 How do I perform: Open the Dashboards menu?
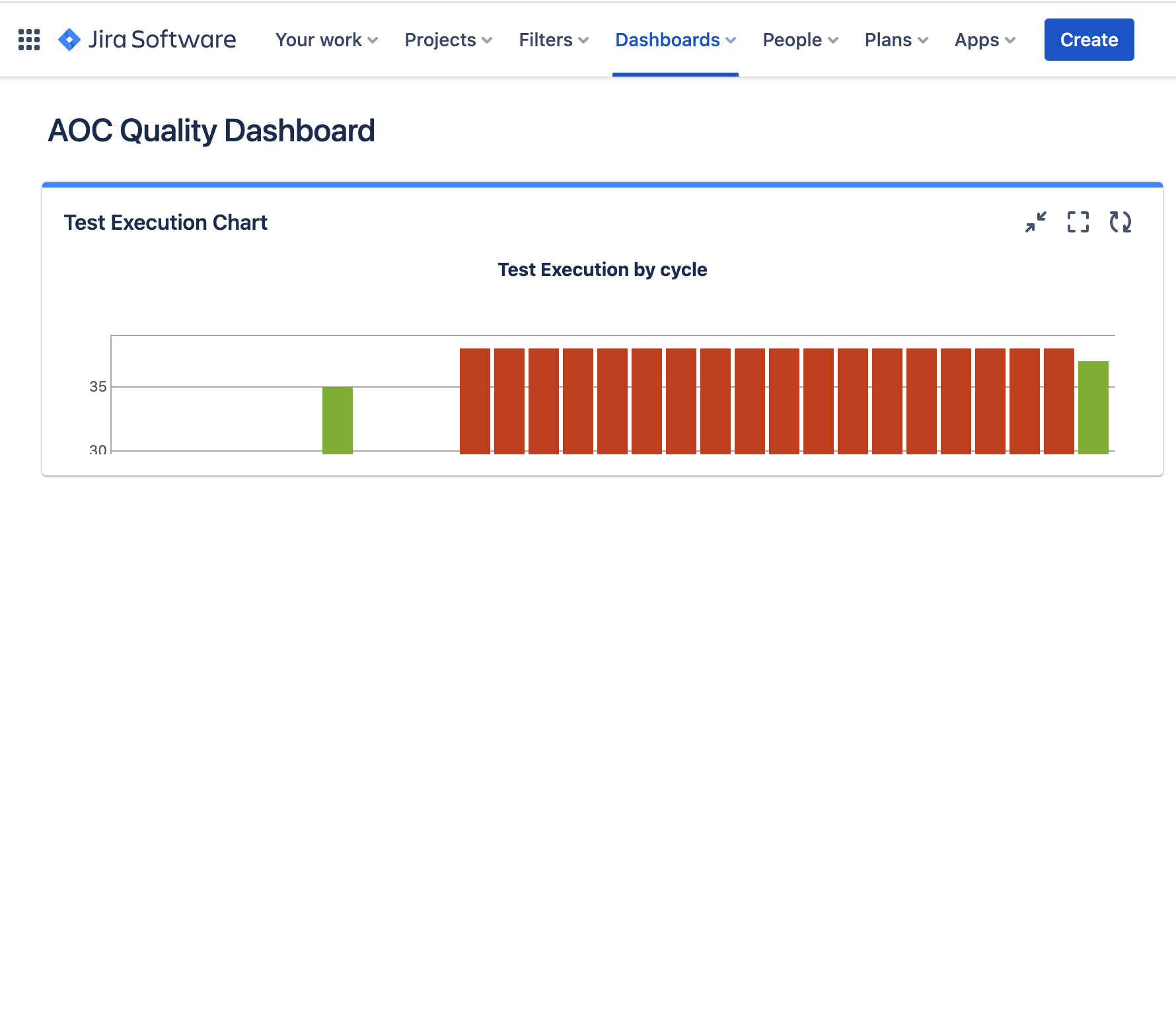pyautogui.click(x=675, y=40)
